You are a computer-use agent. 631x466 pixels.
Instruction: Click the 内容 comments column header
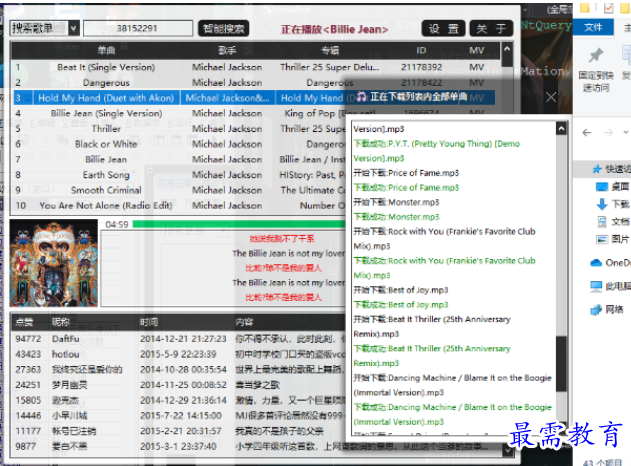(244, 322)
